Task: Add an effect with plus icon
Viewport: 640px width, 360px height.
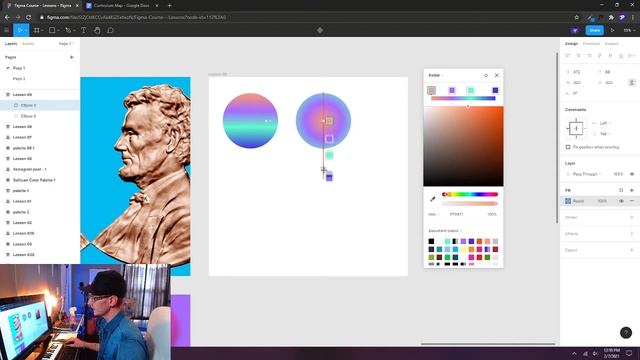Action: click(632, 233)
